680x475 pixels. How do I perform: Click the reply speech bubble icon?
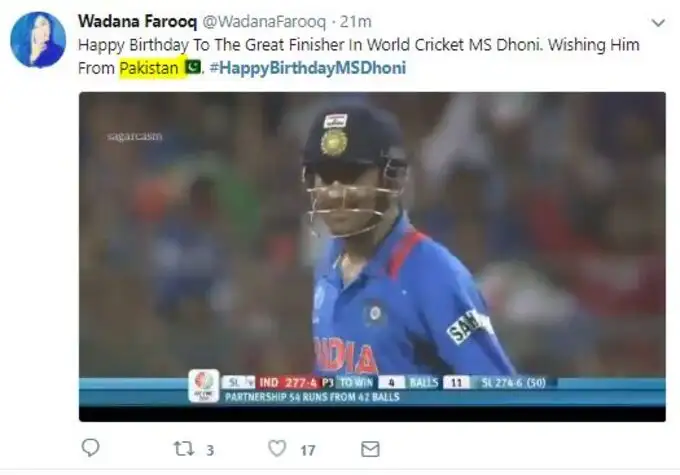(90, 448)
